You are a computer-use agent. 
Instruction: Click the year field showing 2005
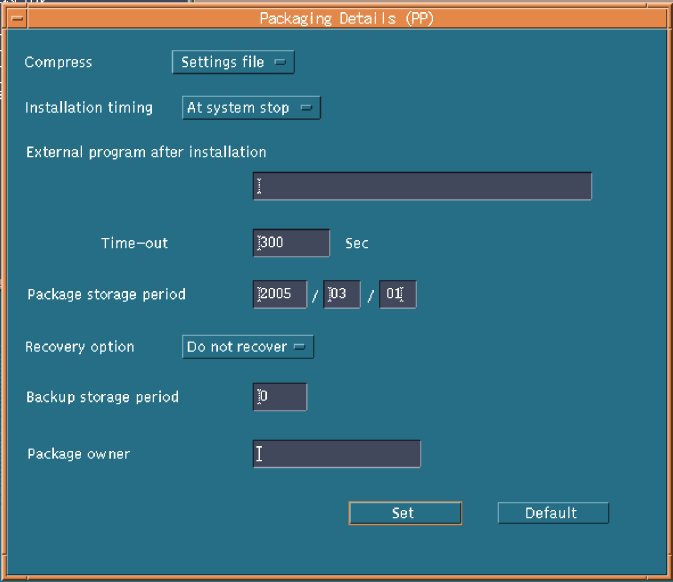coord(280,295)
